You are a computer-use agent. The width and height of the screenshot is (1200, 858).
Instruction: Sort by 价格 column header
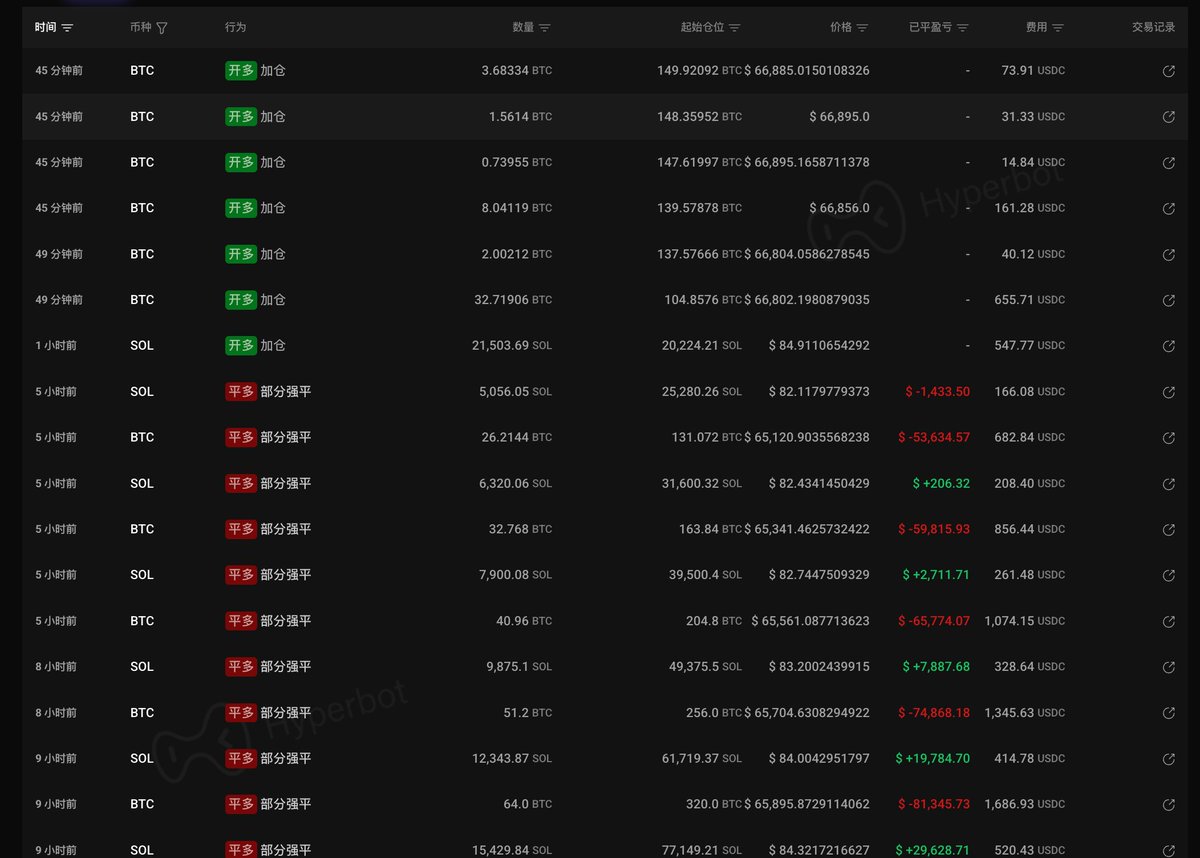[x=862, y=28]
